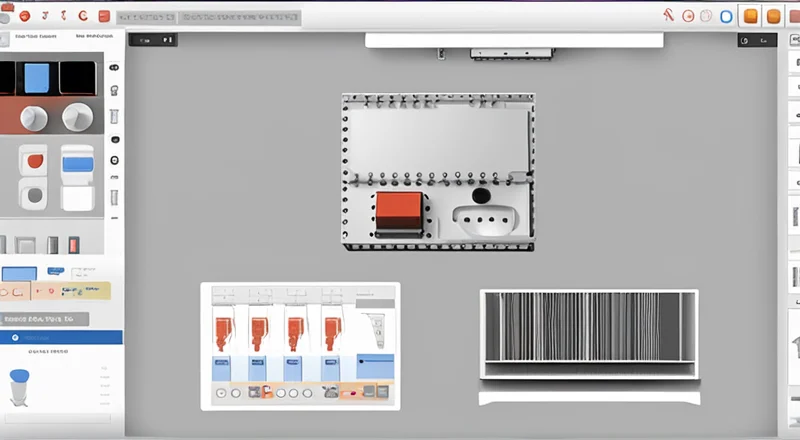
Task: Pick the blue swatch between the black tiles
Action: point(38,78)
